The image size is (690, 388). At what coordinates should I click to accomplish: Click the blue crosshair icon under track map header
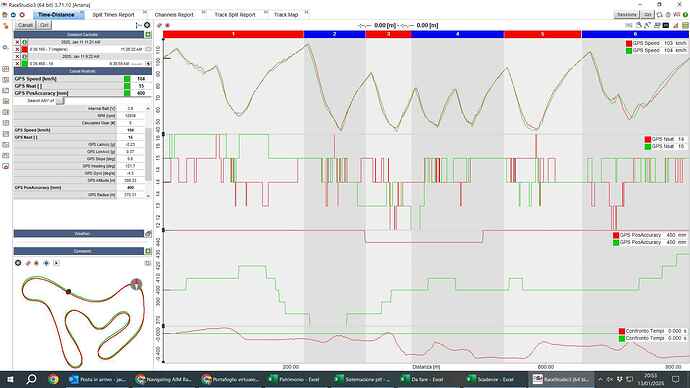point(46,263)
